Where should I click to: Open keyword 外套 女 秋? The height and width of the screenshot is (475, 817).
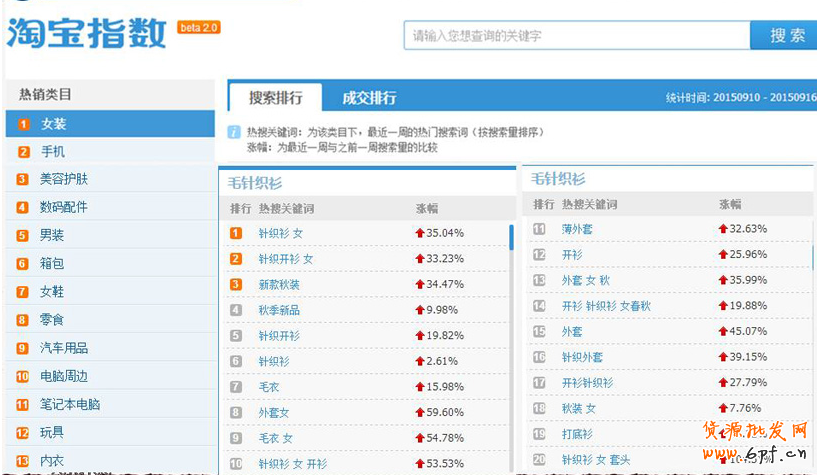(x=585, y=280)
